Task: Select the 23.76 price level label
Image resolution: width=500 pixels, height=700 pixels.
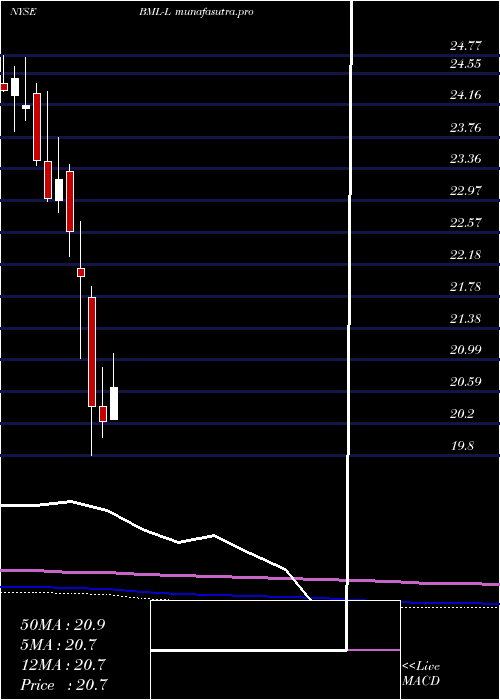Action: click(x=465, y=128)
